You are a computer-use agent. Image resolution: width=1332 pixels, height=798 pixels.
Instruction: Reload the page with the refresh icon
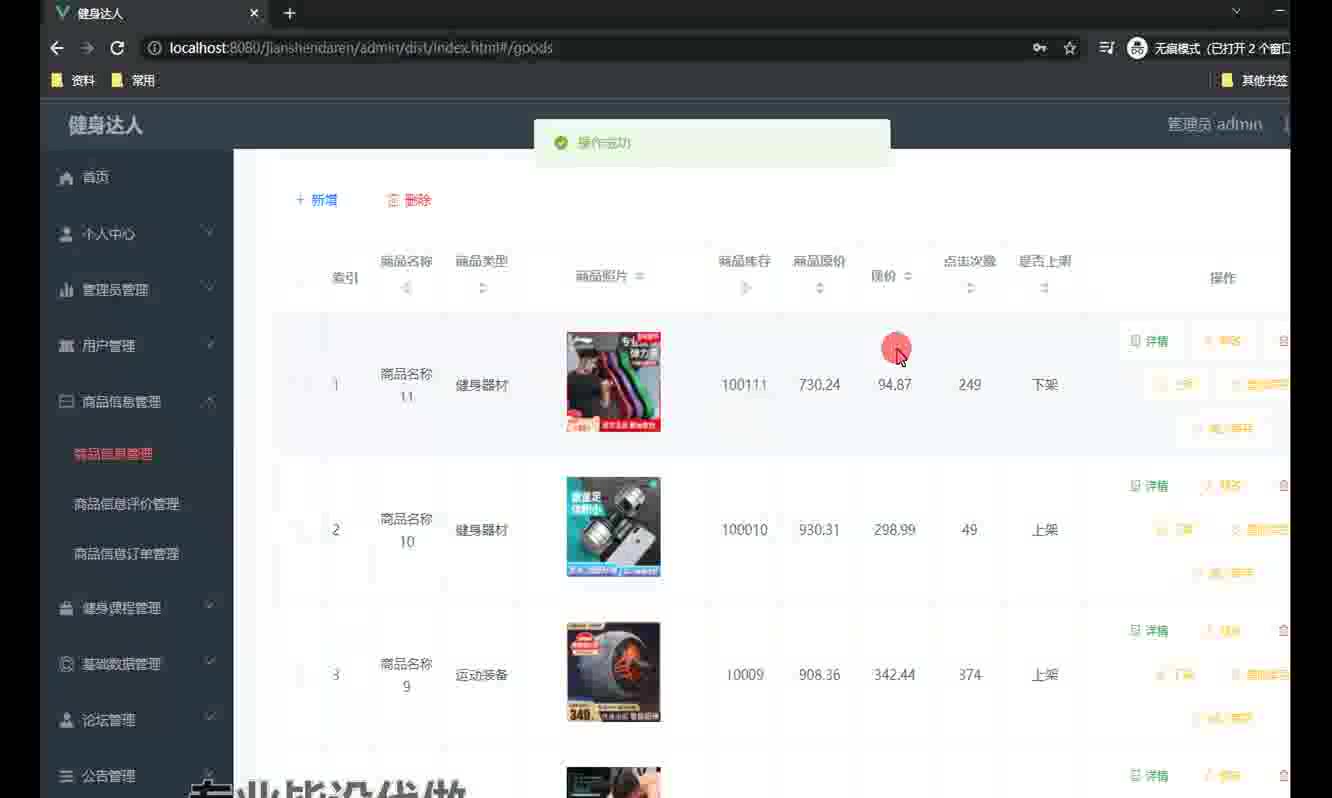117,48
